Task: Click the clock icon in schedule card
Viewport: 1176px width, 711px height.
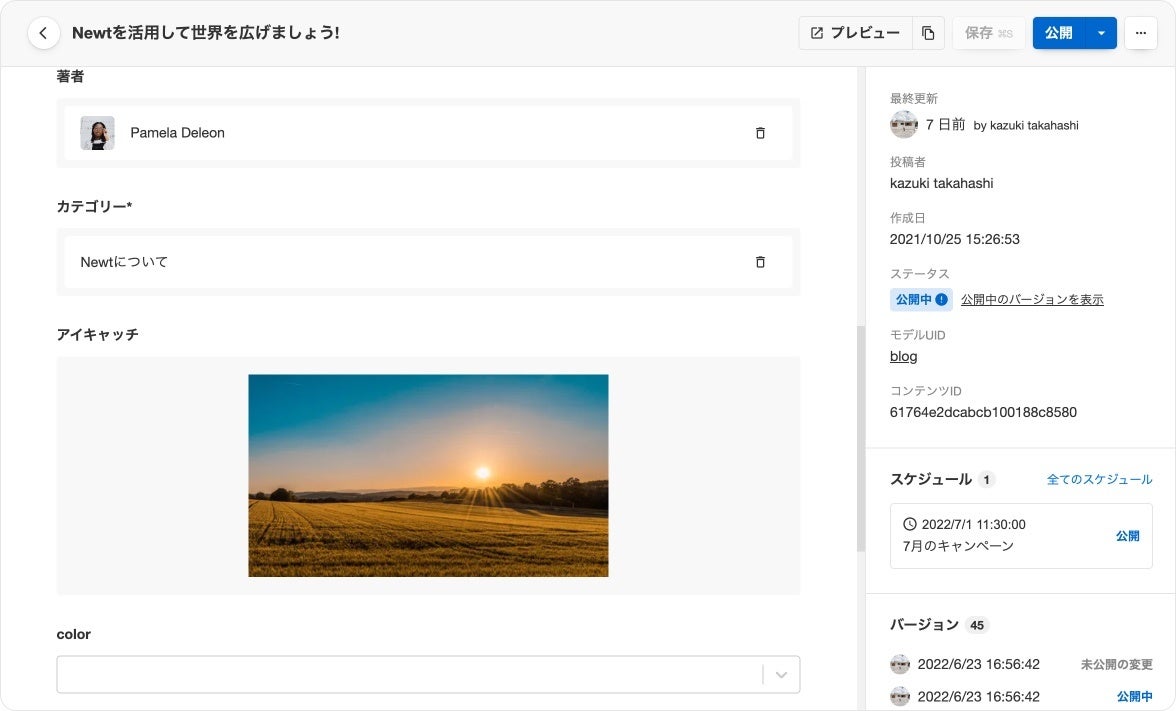Action: pyautogui.click(x=910, y=524)
